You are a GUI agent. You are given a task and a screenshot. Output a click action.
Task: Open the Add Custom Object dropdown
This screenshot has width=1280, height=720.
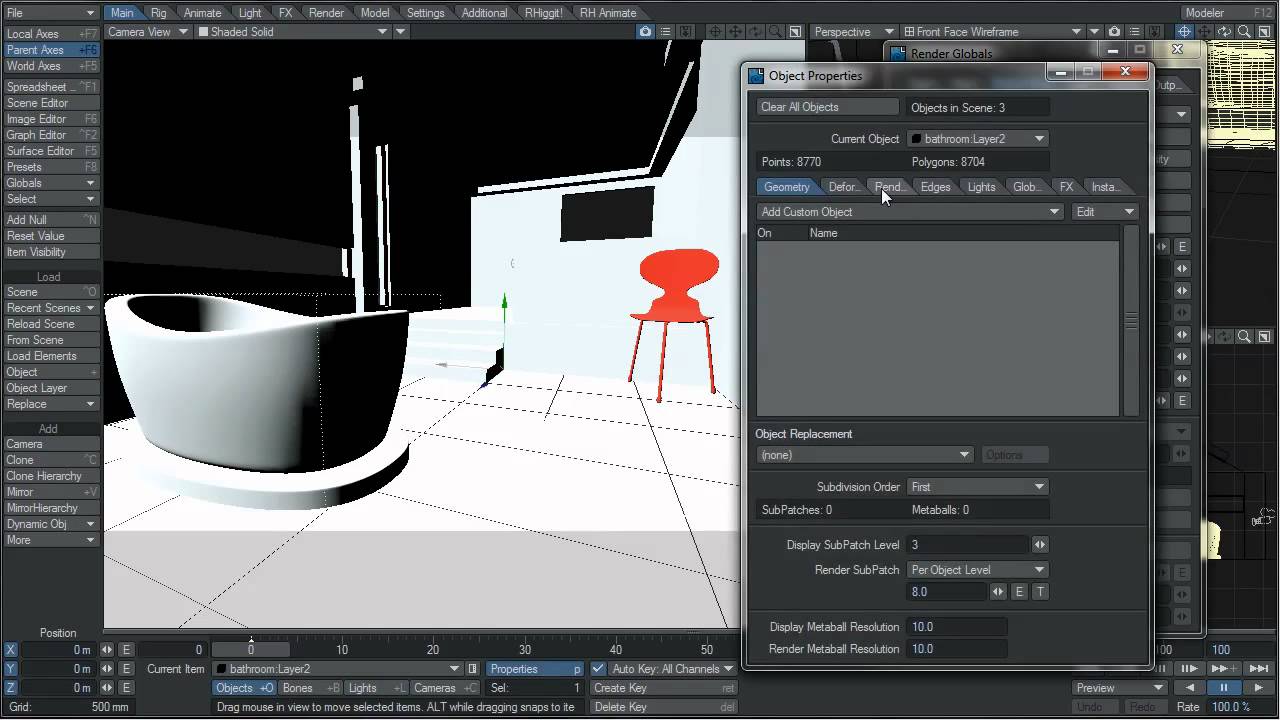[x=909, y=212]
